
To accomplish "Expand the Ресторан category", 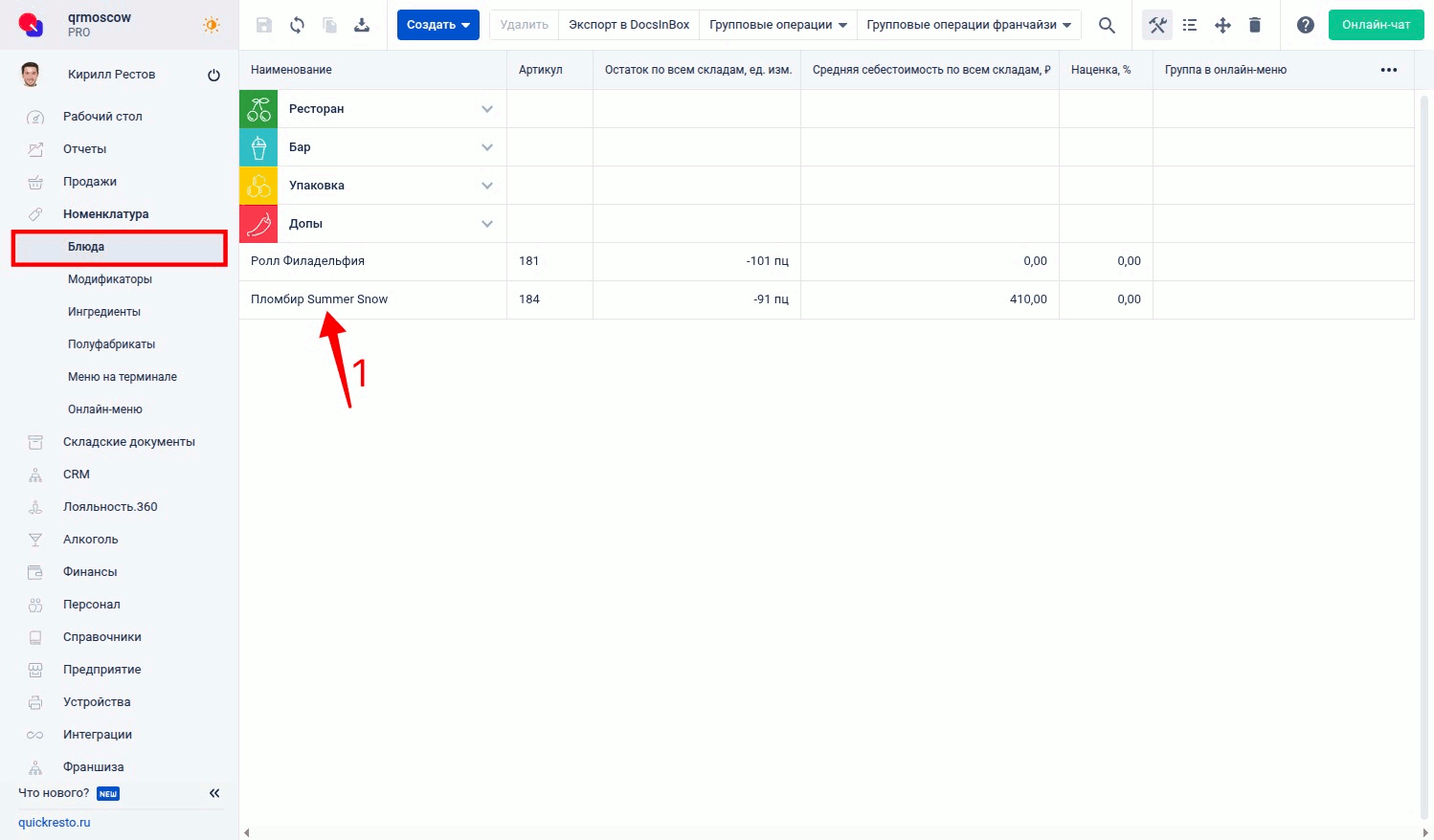I will click(487, 109).
